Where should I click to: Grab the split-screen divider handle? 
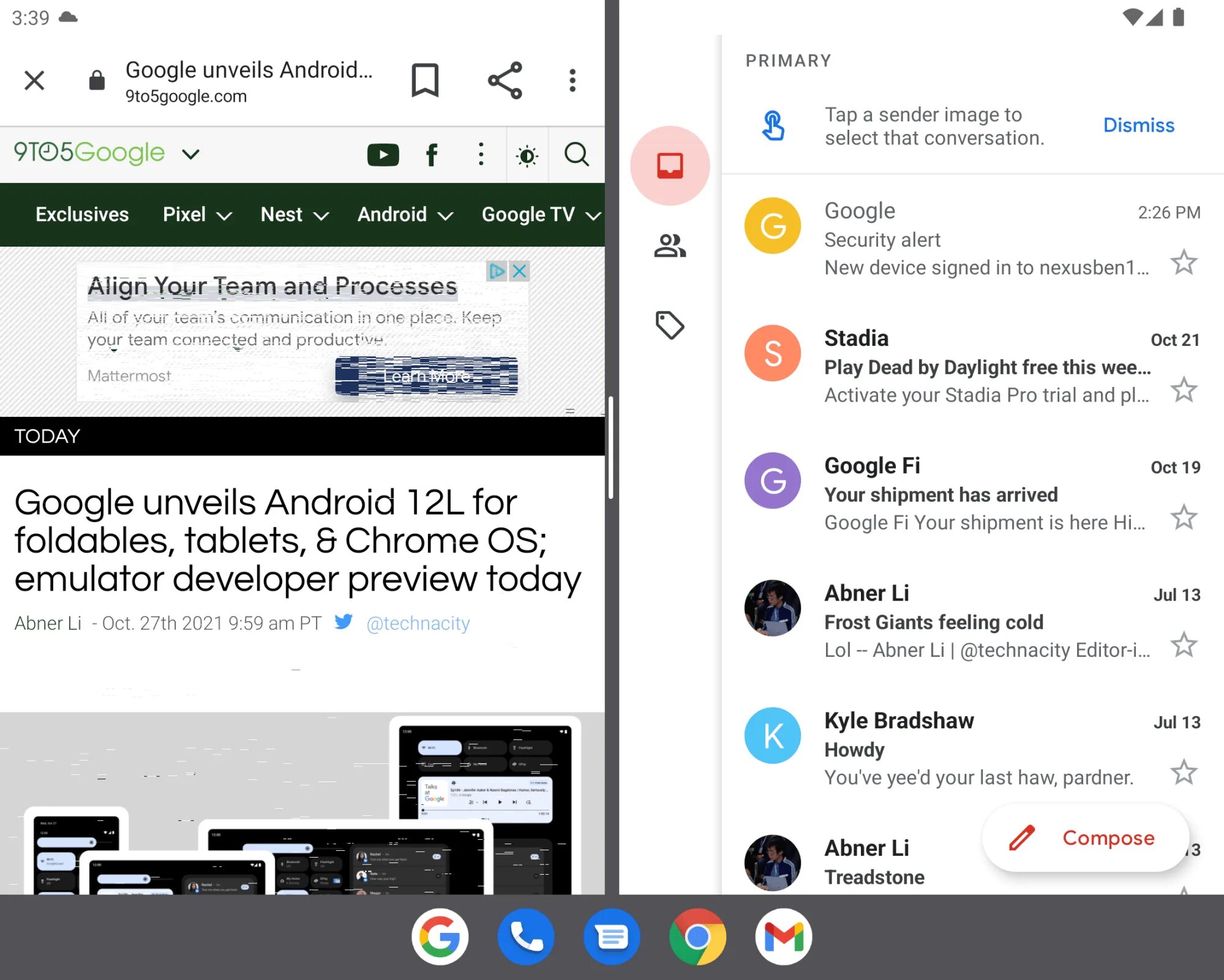(611, 447)
